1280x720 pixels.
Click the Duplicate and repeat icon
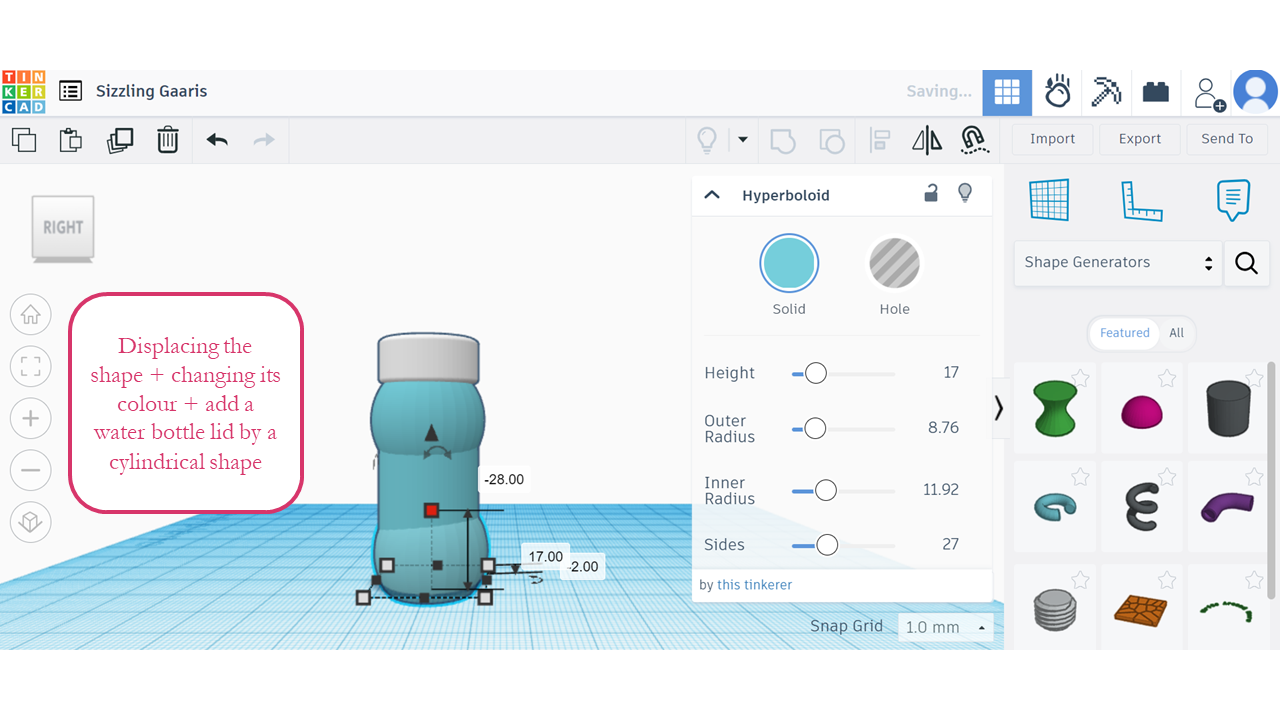(120, 140)
